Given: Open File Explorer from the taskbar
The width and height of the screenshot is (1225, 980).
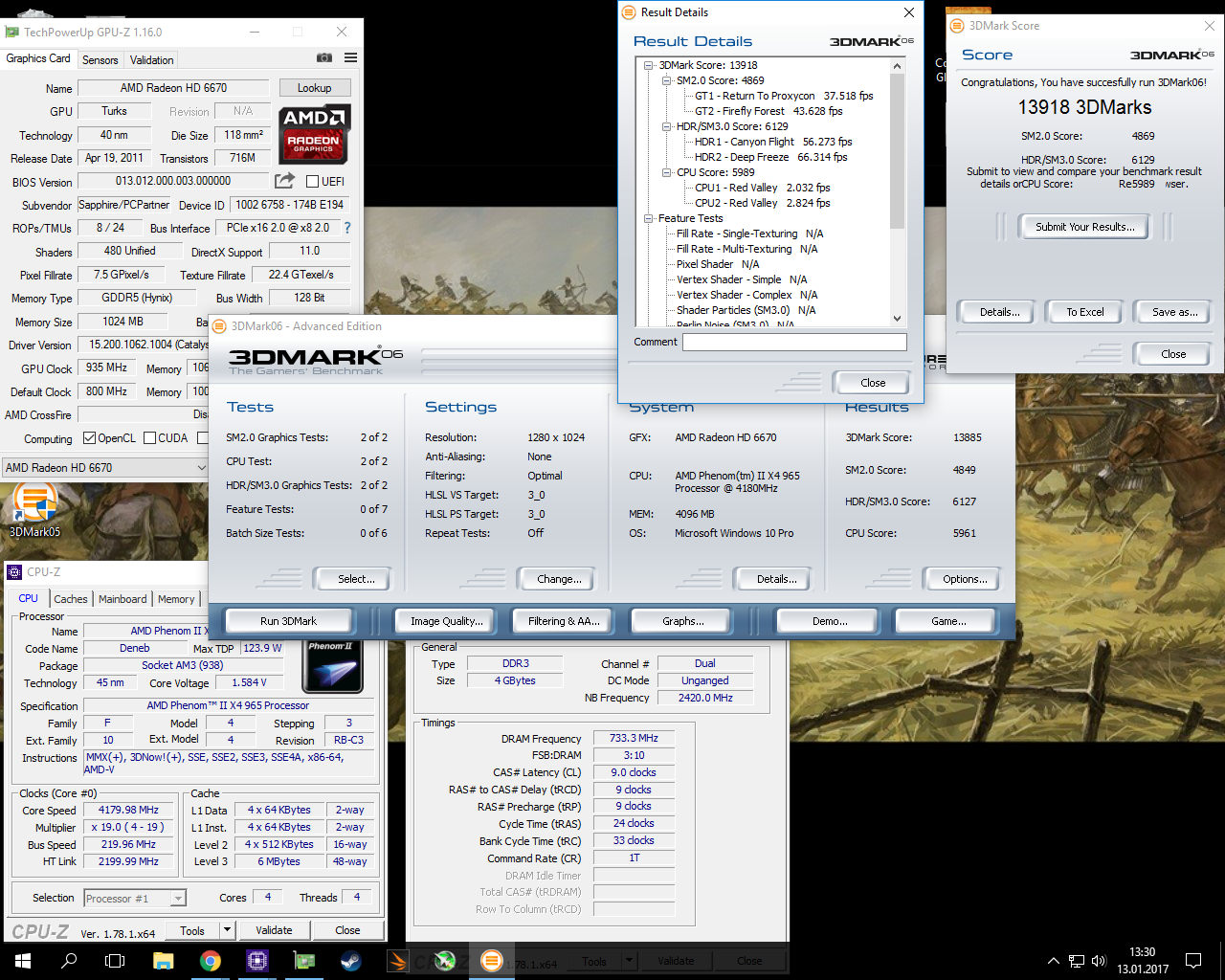Looking at the screenshot, I should [163, 961].
